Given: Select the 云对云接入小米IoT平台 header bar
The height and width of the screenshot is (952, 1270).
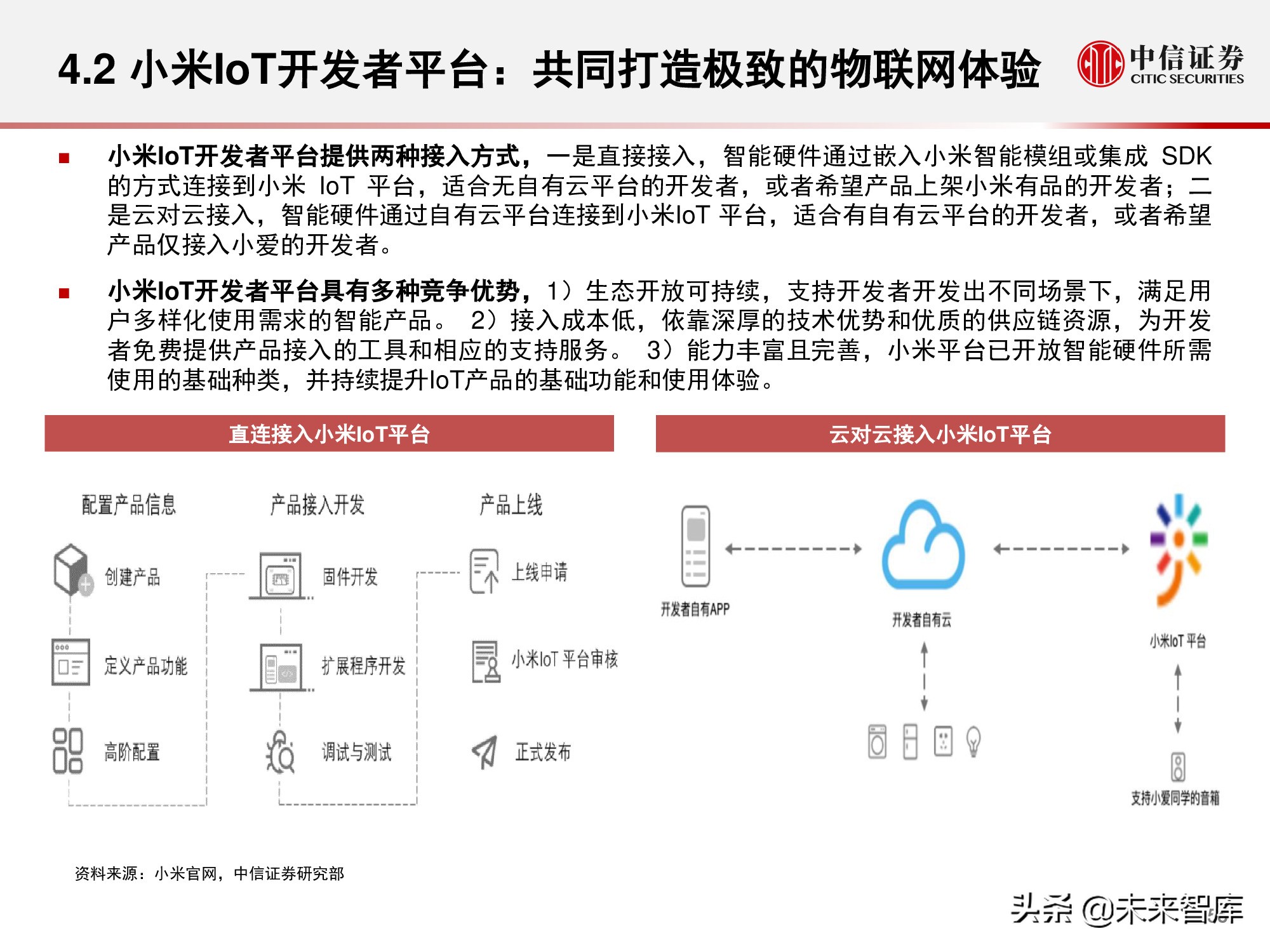Looking at the screenshot, I should click(x=940, y=434).
